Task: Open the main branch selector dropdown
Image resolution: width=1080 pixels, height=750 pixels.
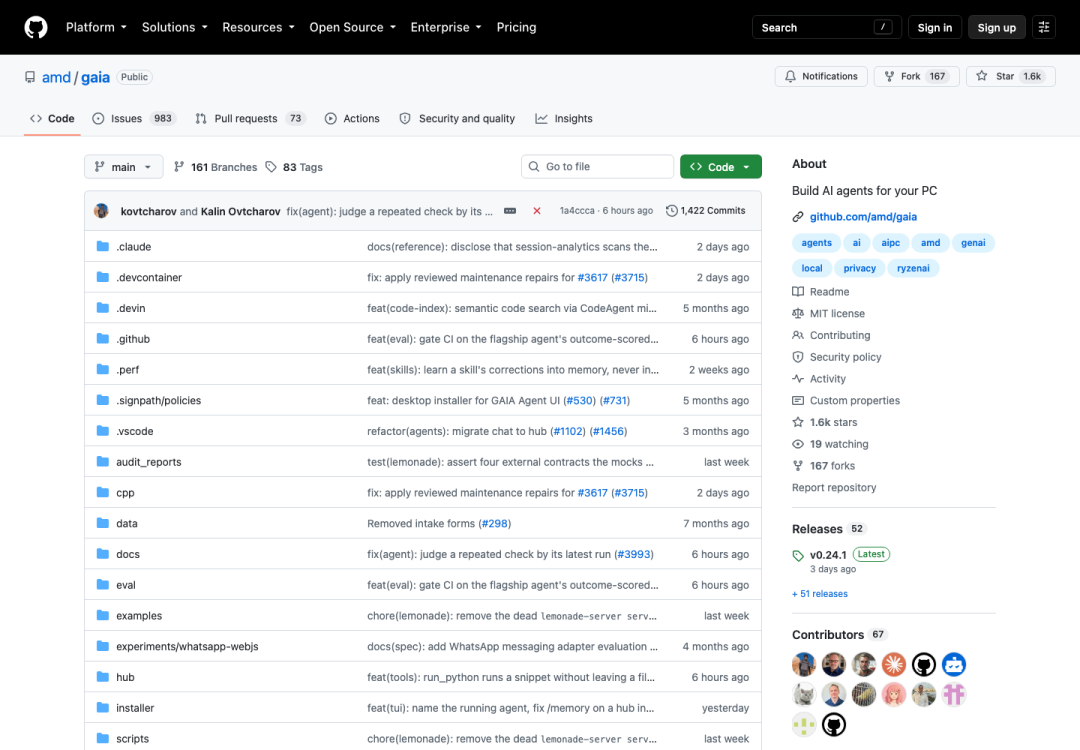Action: (x=123, y=167)
